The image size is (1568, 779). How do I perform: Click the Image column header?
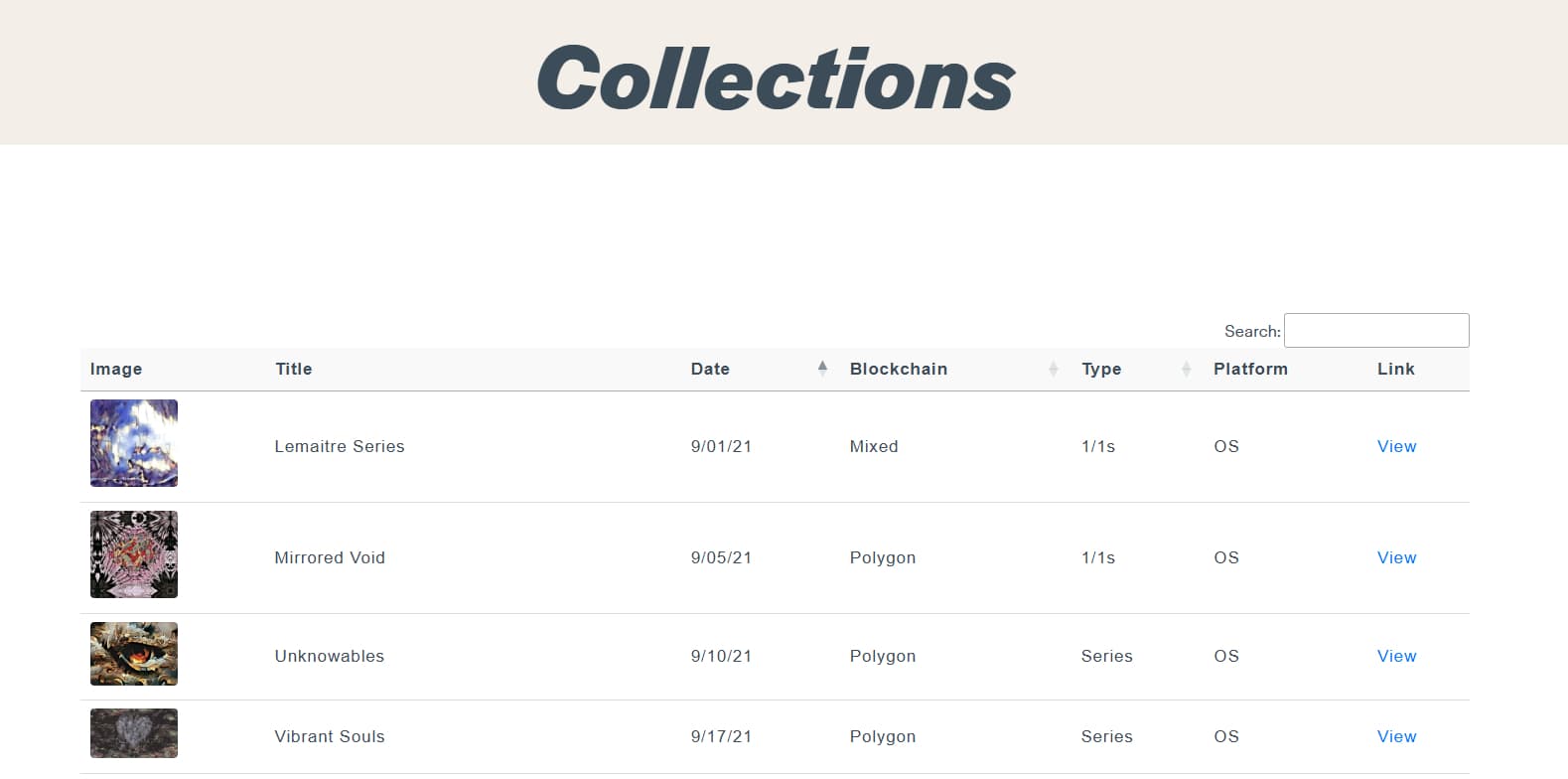tap(116, 369)
